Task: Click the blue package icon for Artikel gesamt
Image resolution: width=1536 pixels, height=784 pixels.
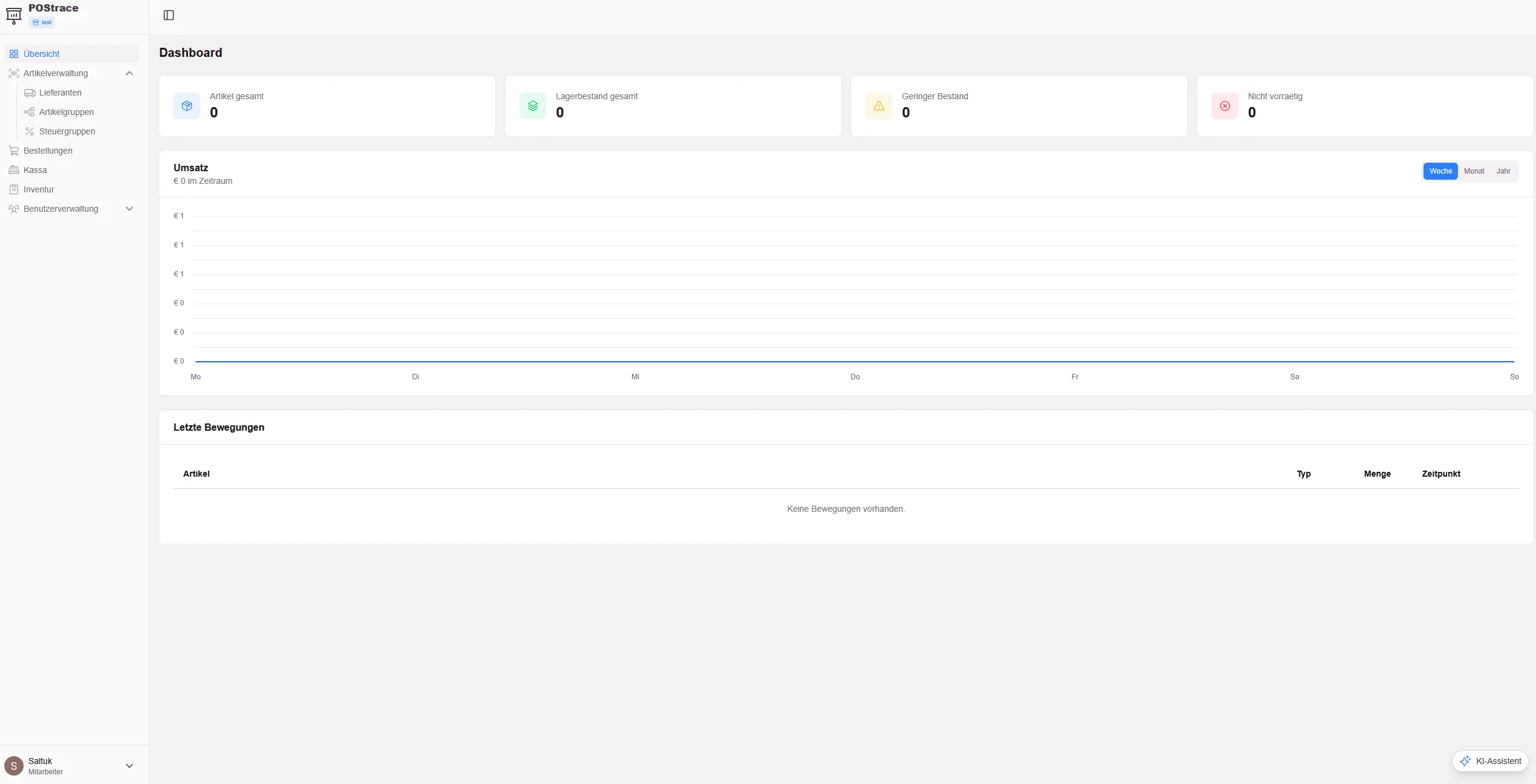Action: point(187,106)
